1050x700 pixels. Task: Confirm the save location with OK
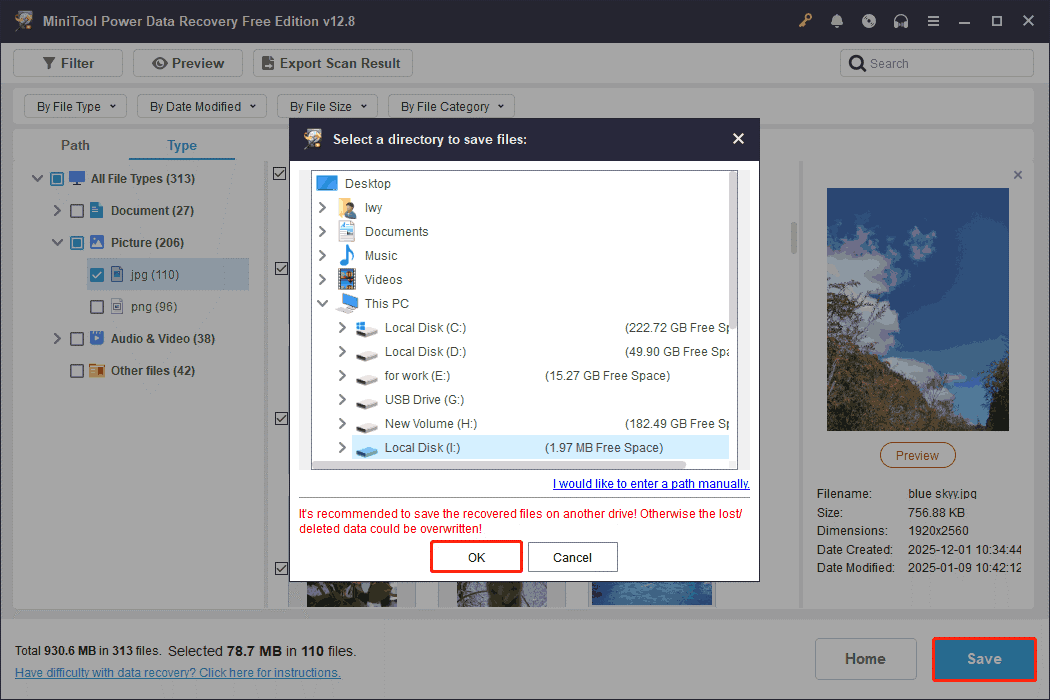click(x=476, y=557)
